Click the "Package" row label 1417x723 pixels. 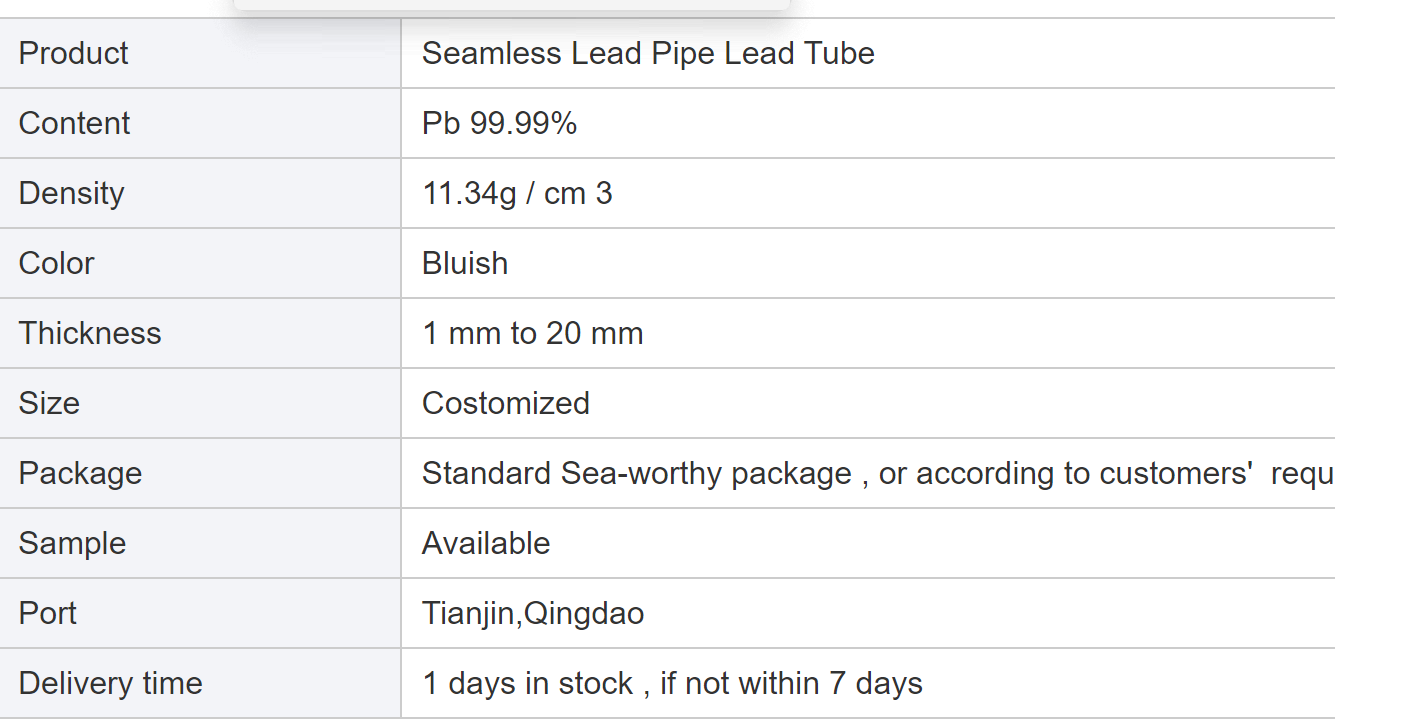pos(80,473)
